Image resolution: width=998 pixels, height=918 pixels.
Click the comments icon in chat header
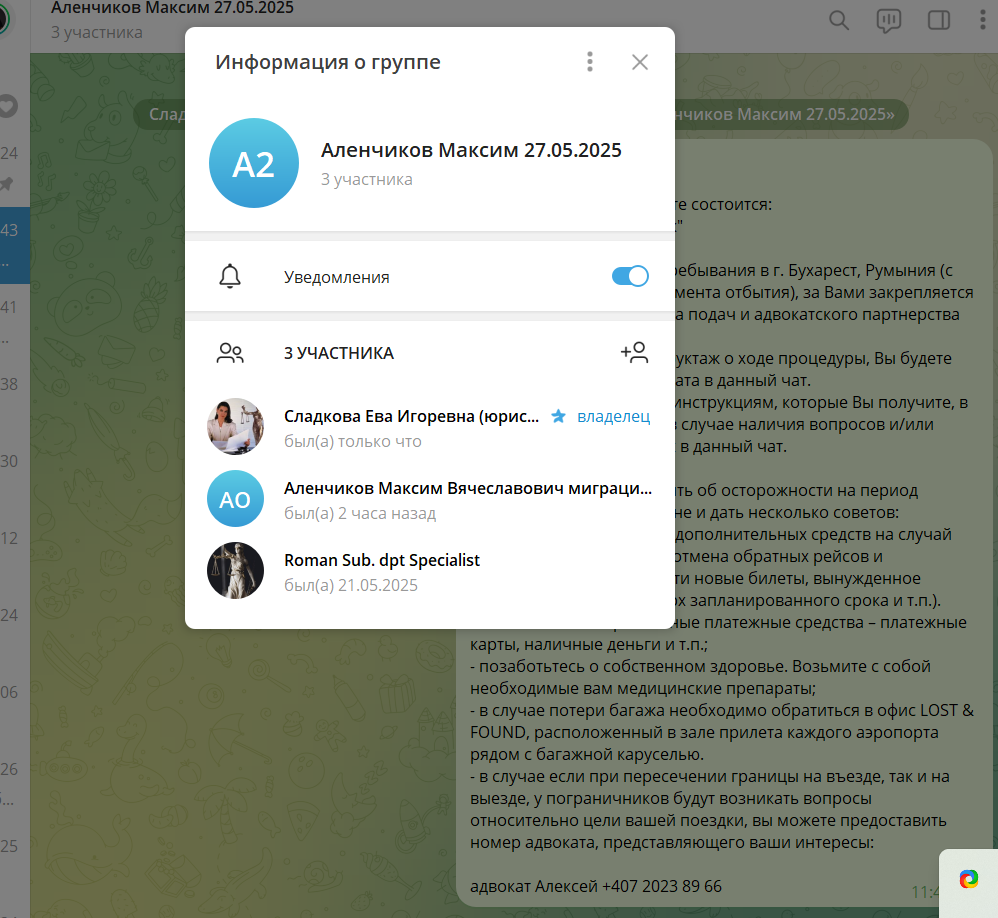(889, 21)
